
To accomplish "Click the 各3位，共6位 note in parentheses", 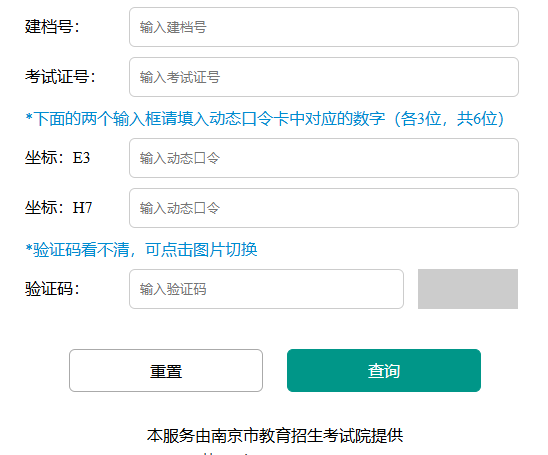I will (x=449, y=119).
